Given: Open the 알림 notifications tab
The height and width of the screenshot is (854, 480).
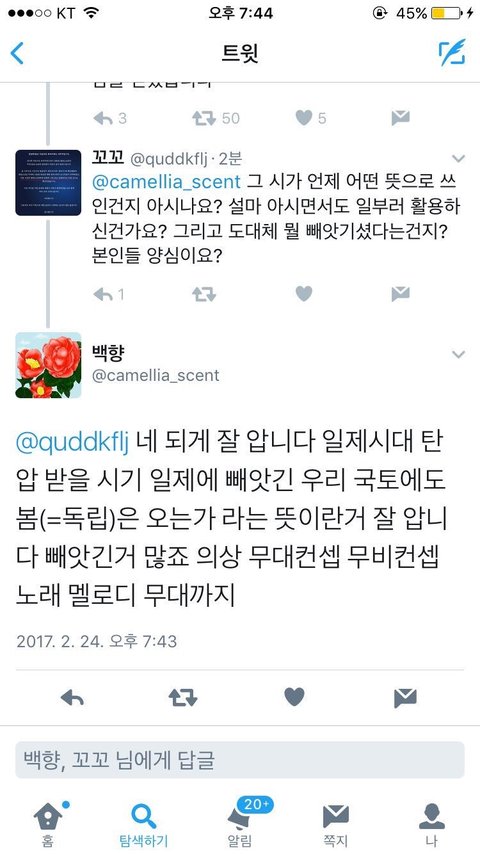Looking at the screenshot, I should tap(240, 823).
